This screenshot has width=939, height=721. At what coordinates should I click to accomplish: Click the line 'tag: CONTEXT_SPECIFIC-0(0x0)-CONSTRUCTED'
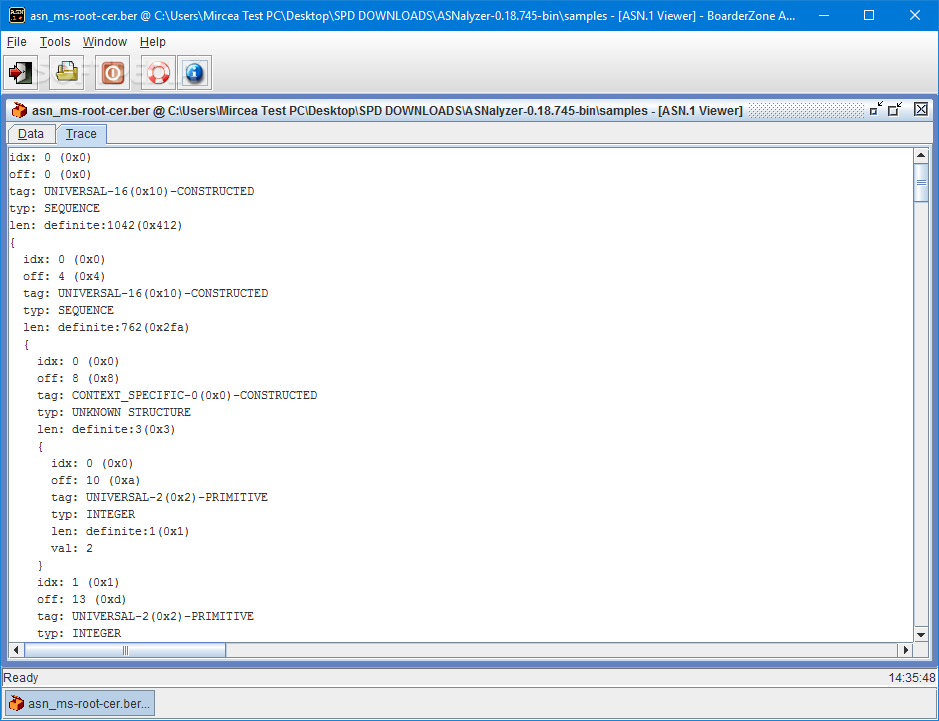(177, 395)
